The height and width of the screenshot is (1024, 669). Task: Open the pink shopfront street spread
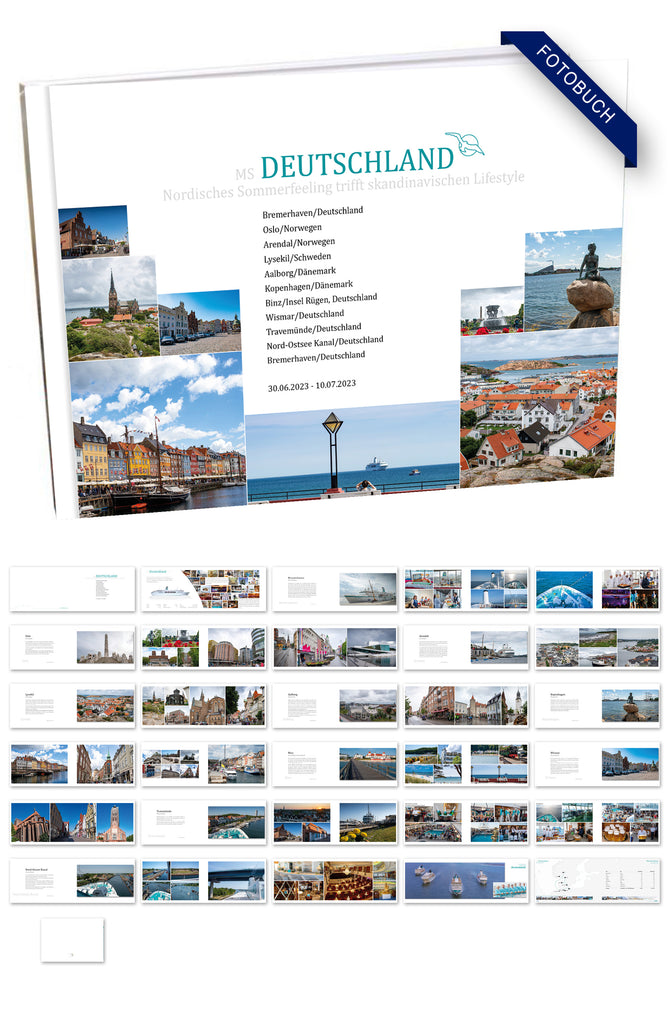(335, 647)
